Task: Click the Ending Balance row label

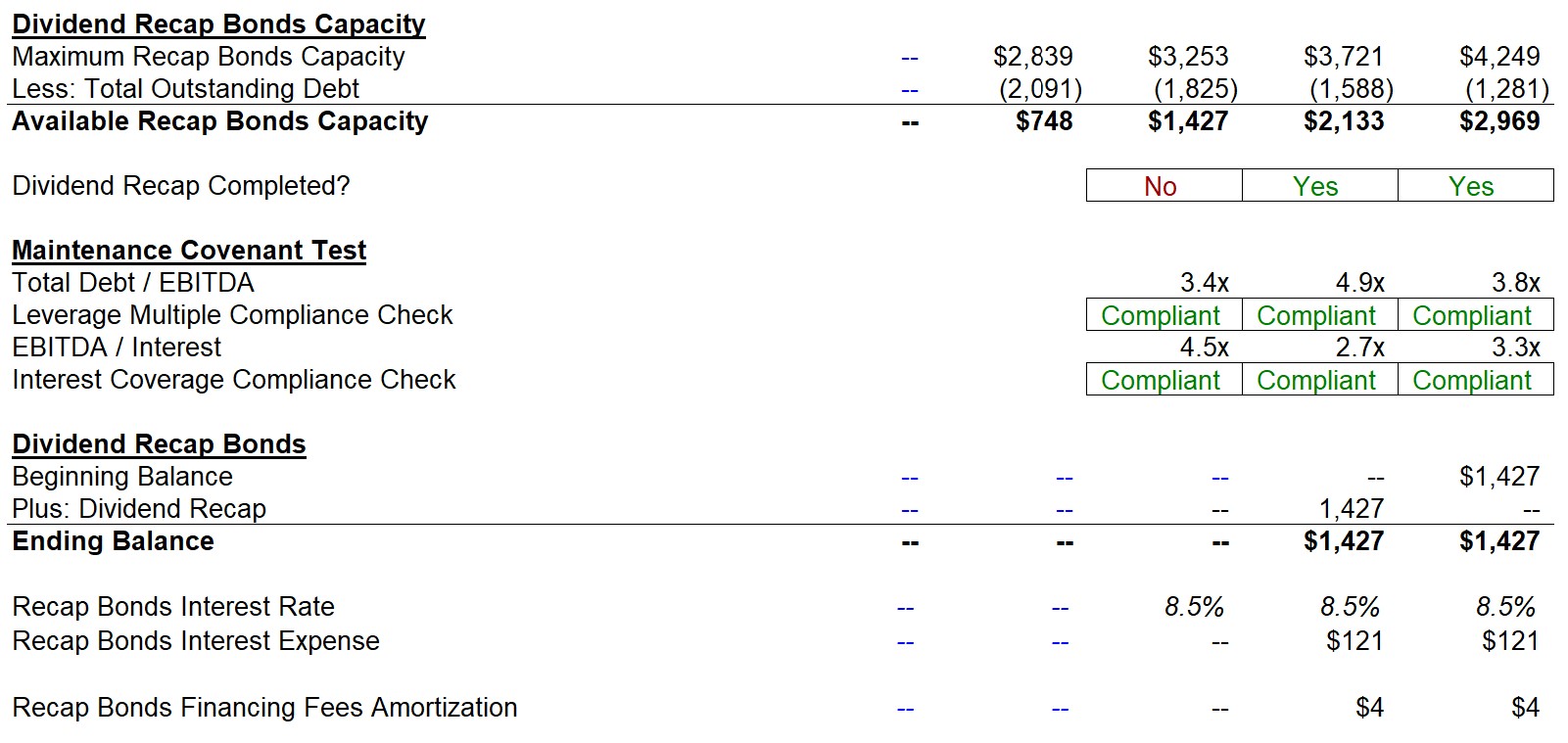Action: pos(113,541)
